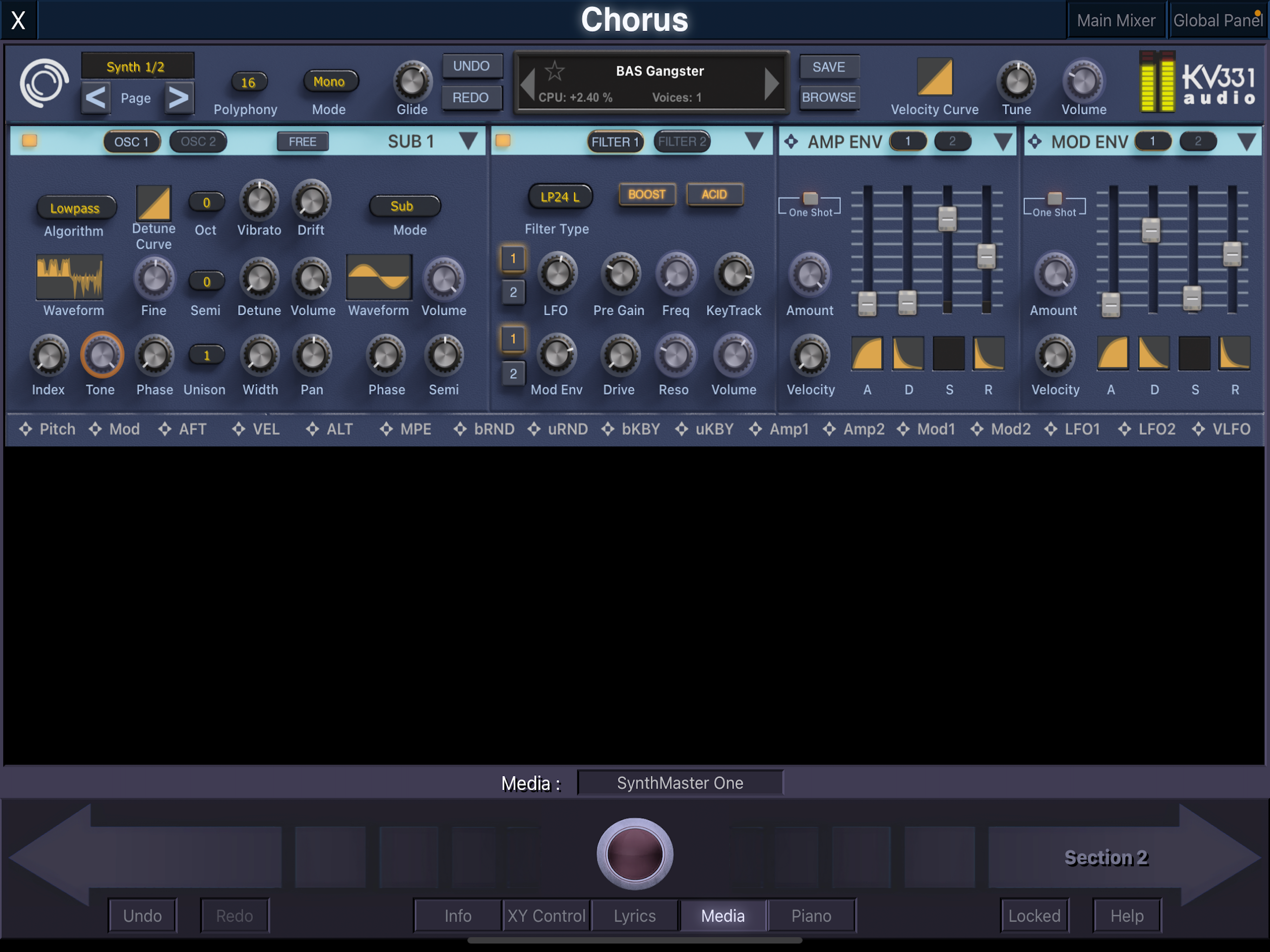The height and width of the screenshot is (952, 1270).
Task: Toggle the AMP ENV One Shot switch
Action: 810,198
